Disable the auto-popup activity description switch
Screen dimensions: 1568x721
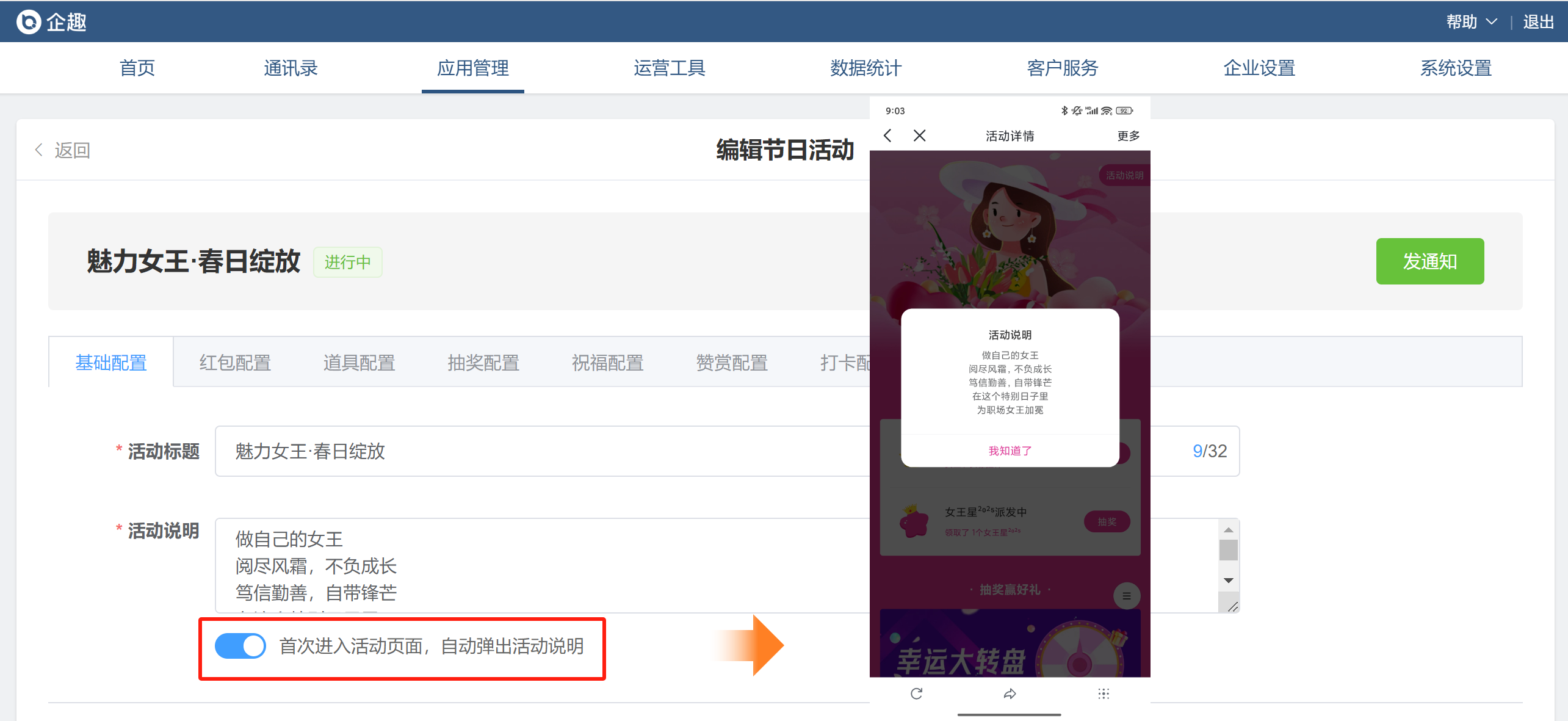[x=240, y=646]
